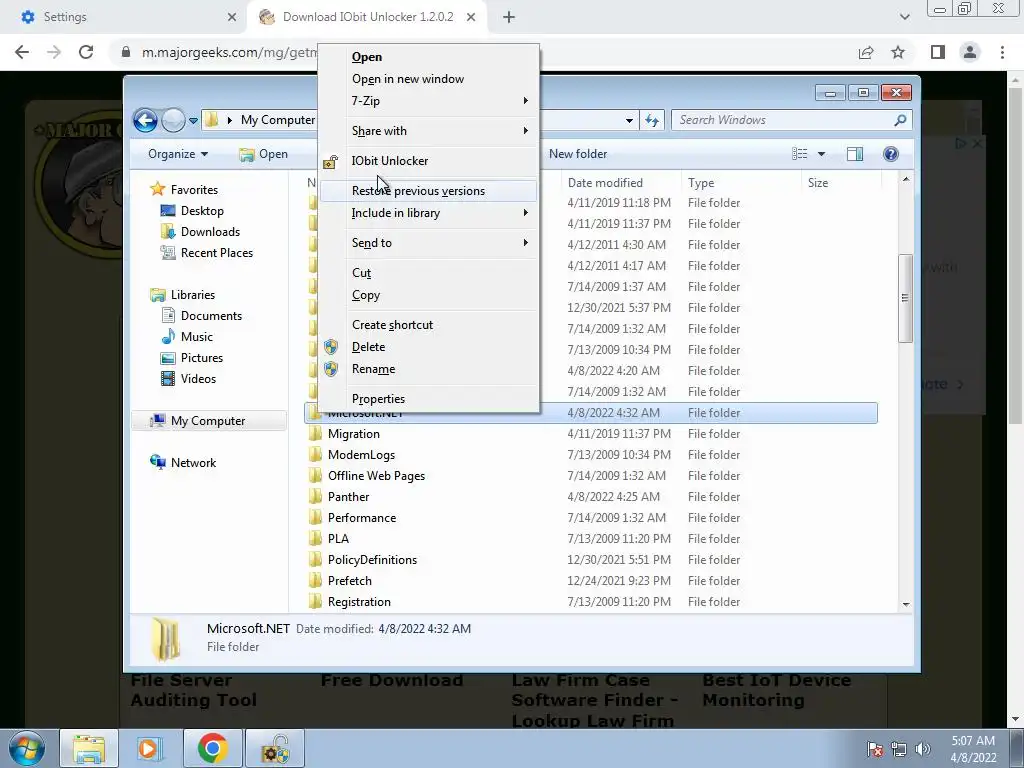Open address bar history dropdown

click(x=629, y=120)
